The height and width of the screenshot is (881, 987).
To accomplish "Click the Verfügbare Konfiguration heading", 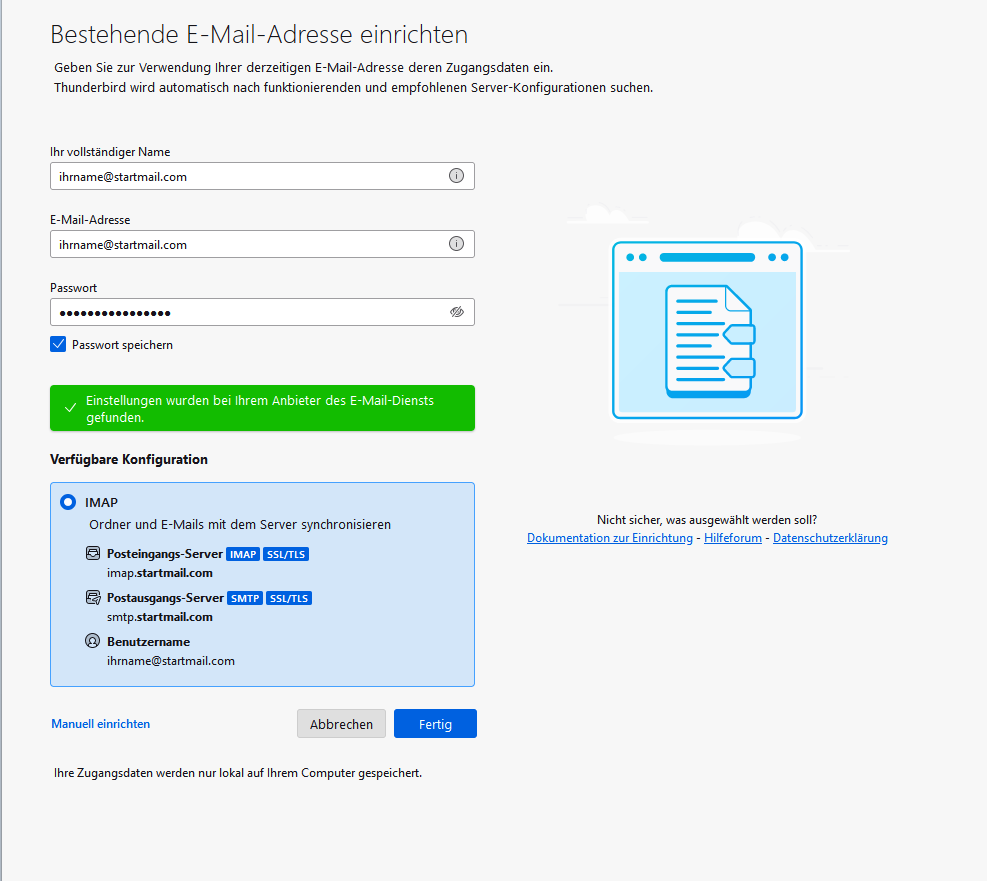I will [x=129, y=459].
